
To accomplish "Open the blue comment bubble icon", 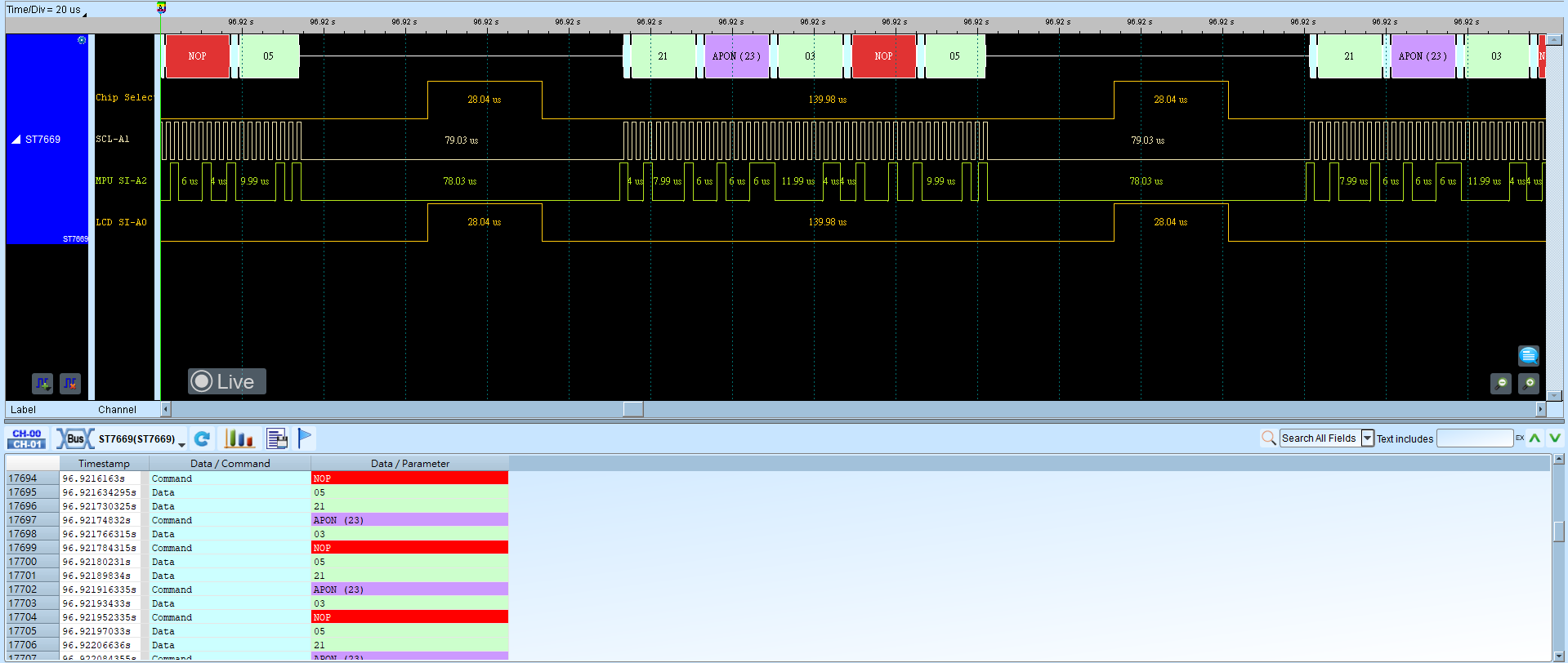I will [x=1528, y=355].
